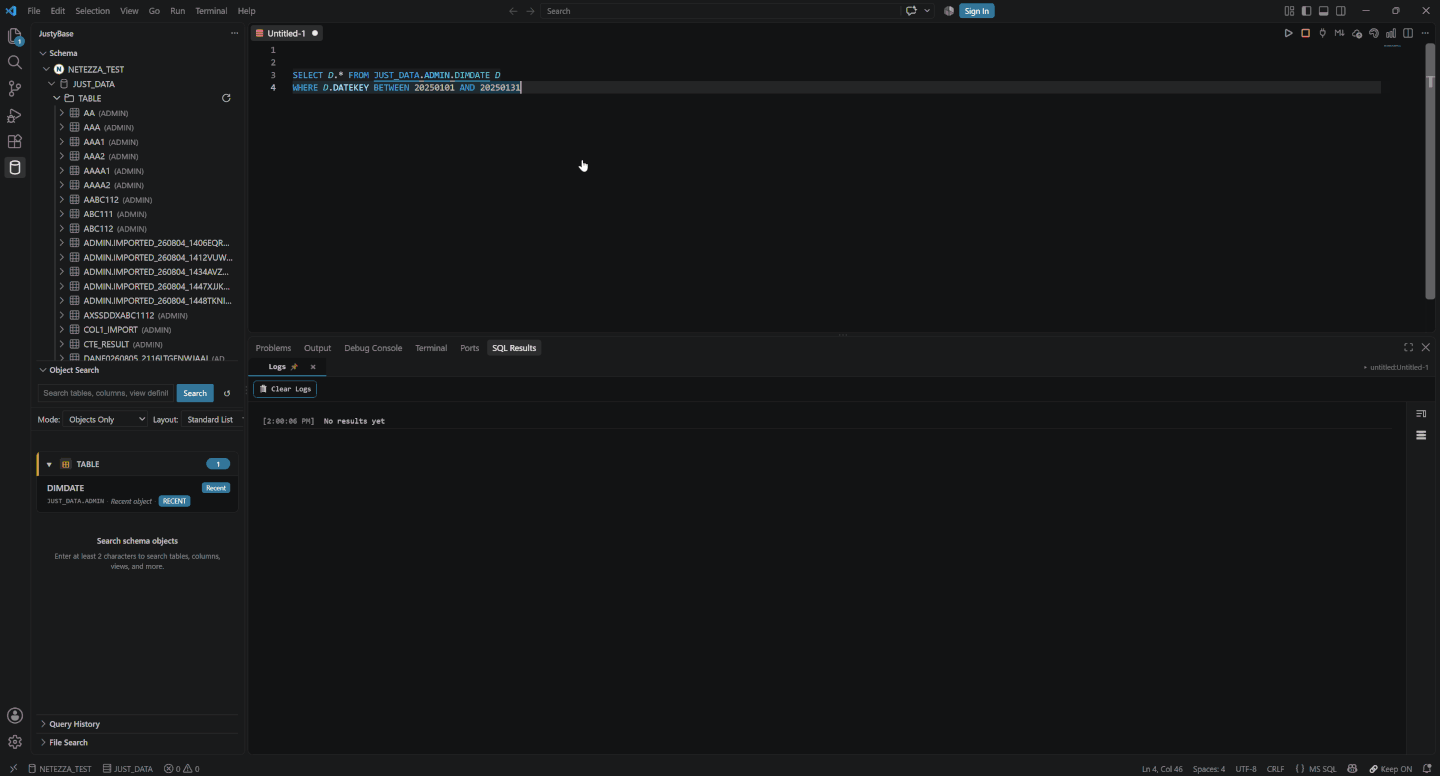
Task: Maximize the bottom panel size
Action: (1408, 347)
